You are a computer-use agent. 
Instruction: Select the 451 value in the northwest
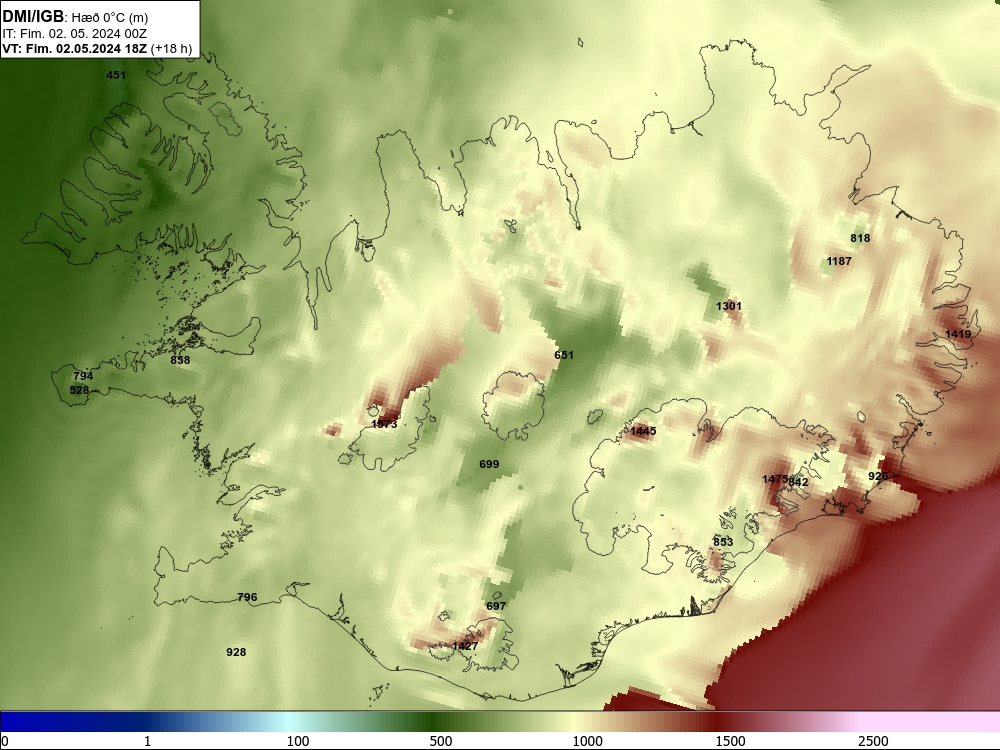[115, 75]
